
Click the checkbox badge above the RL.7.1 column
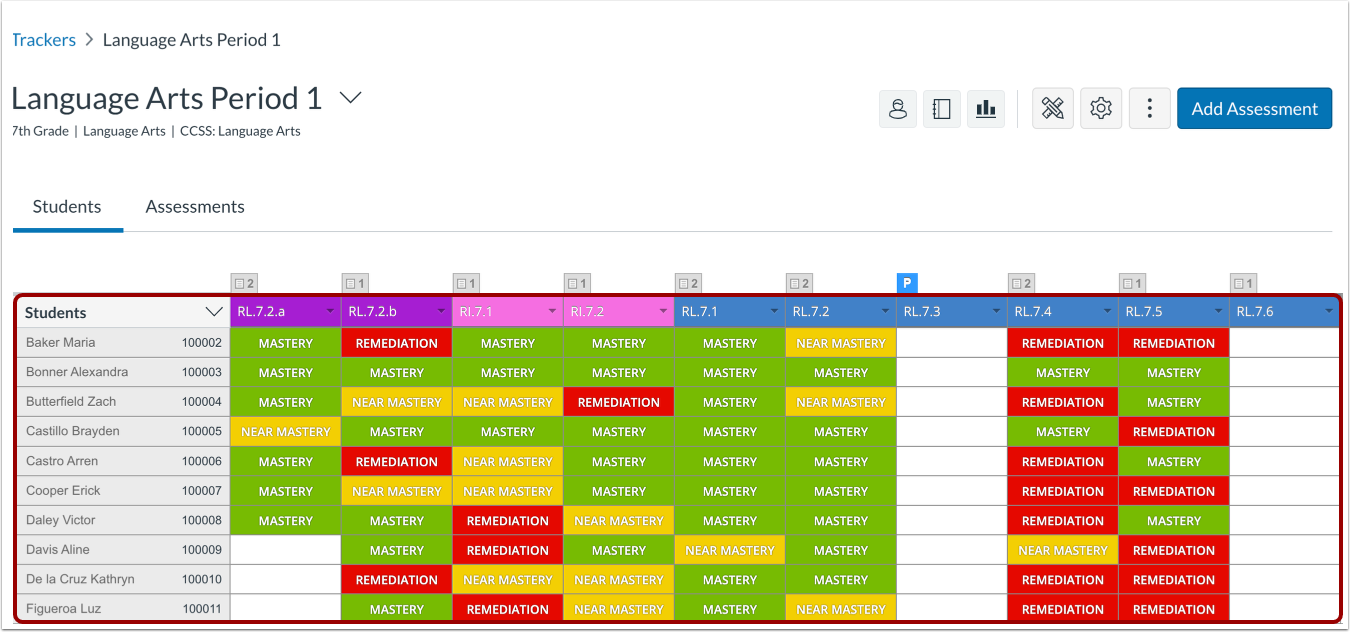click(x=685, y=283)
